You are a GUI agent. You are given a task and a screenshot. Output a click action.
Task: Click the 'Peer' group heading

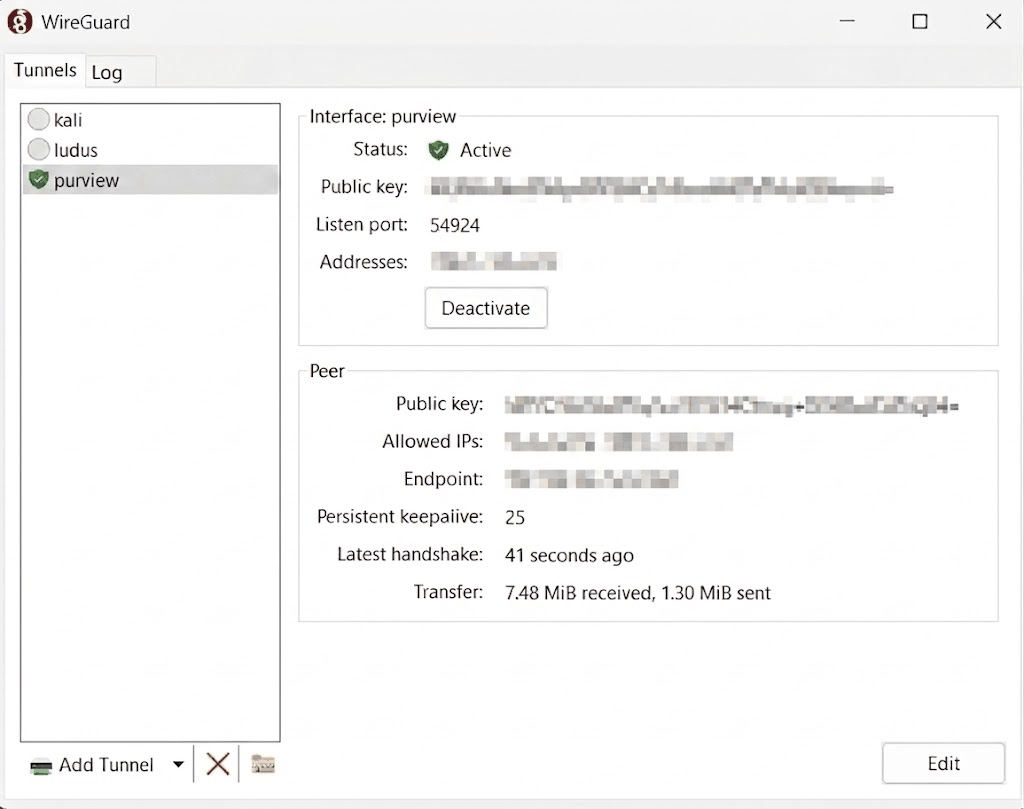327,371
